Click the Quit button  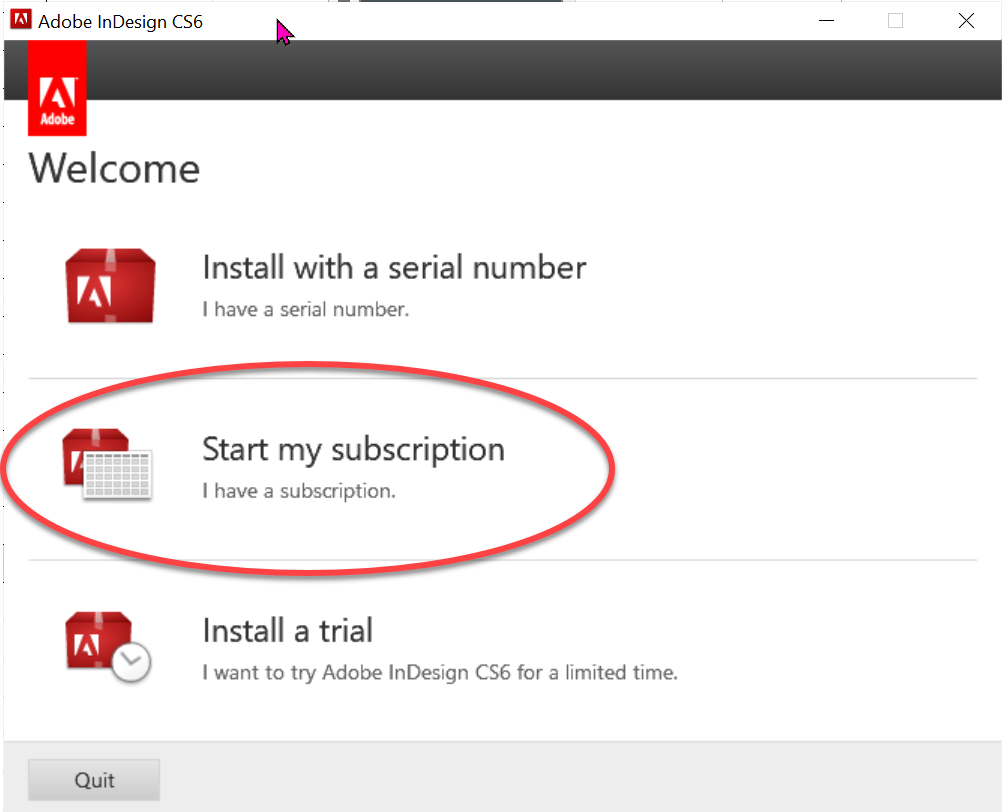click(x=93, y=779)
